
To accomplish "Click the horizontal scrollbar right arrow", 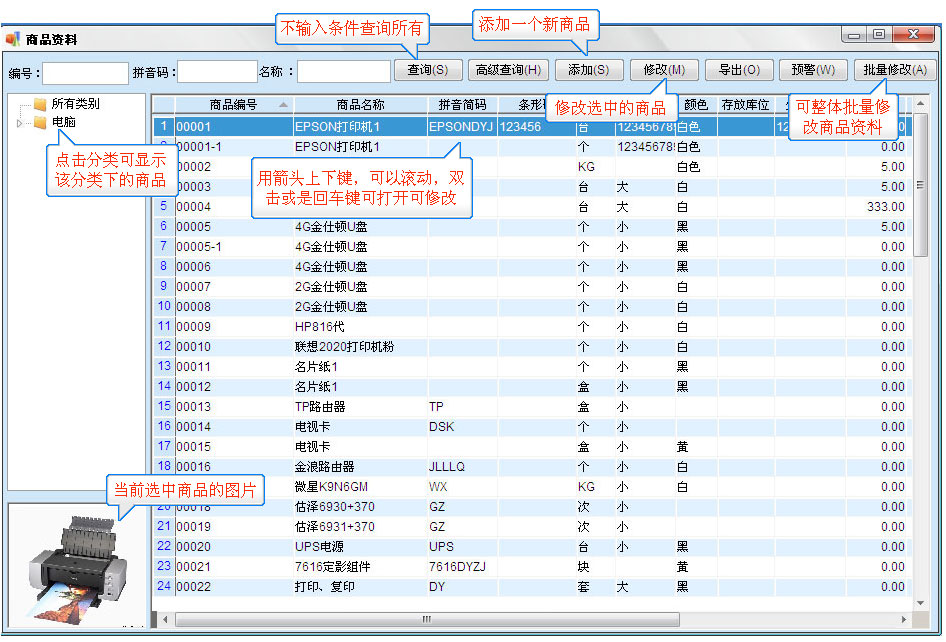I will [x=903, y=620].
